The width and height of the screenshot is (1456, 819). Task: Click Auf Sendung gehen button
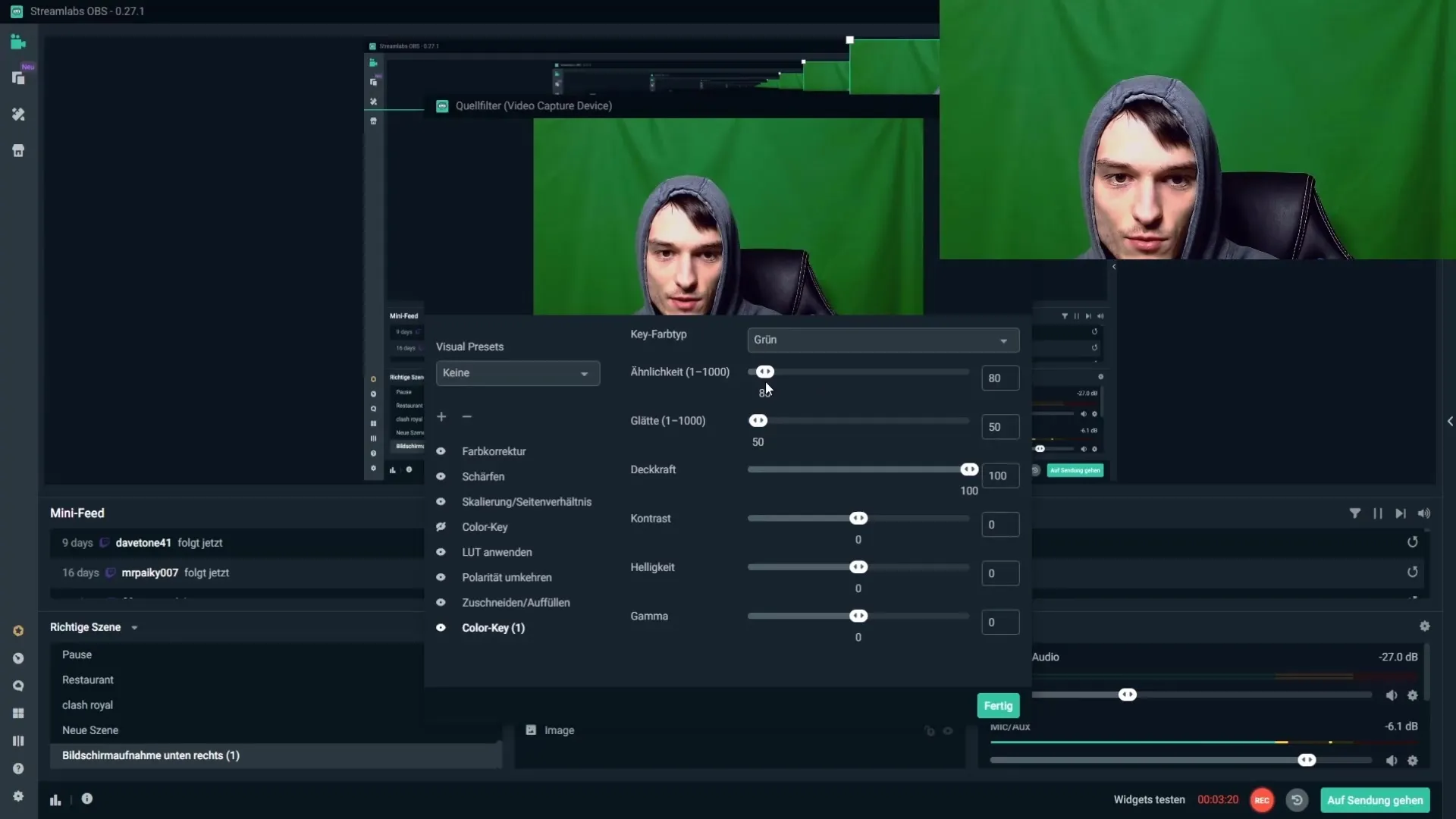1375,800
